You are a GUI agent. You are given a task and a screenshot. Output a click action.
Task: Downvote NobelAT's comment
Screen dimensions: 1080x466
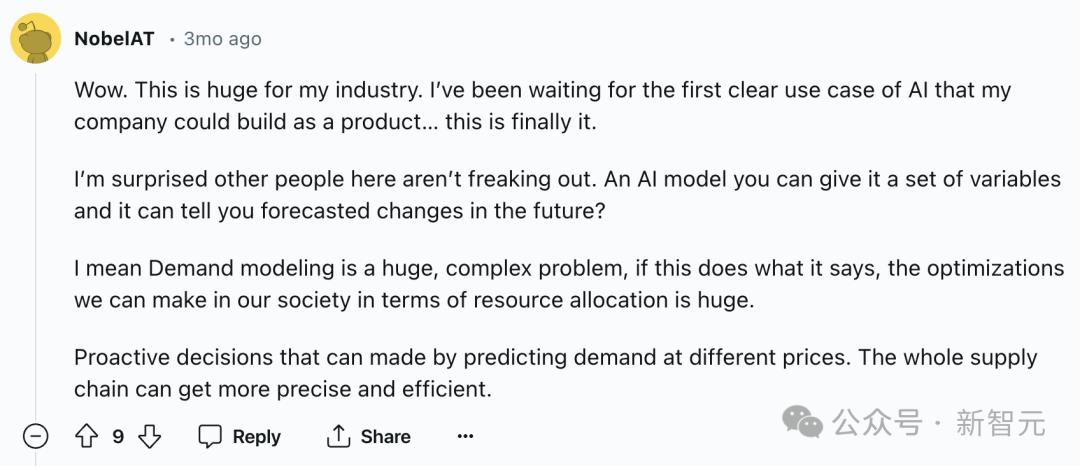[149, 437]
